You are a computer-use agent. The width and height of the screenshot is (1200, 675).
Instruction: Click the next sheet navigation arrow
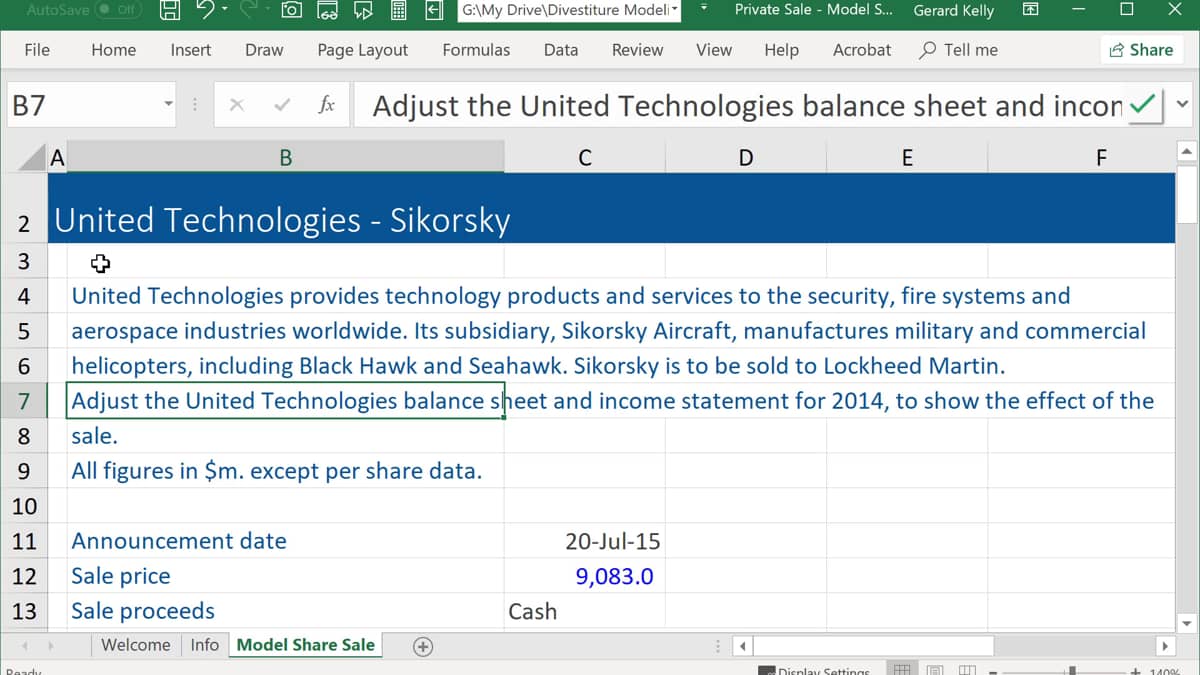click(51, 646)
